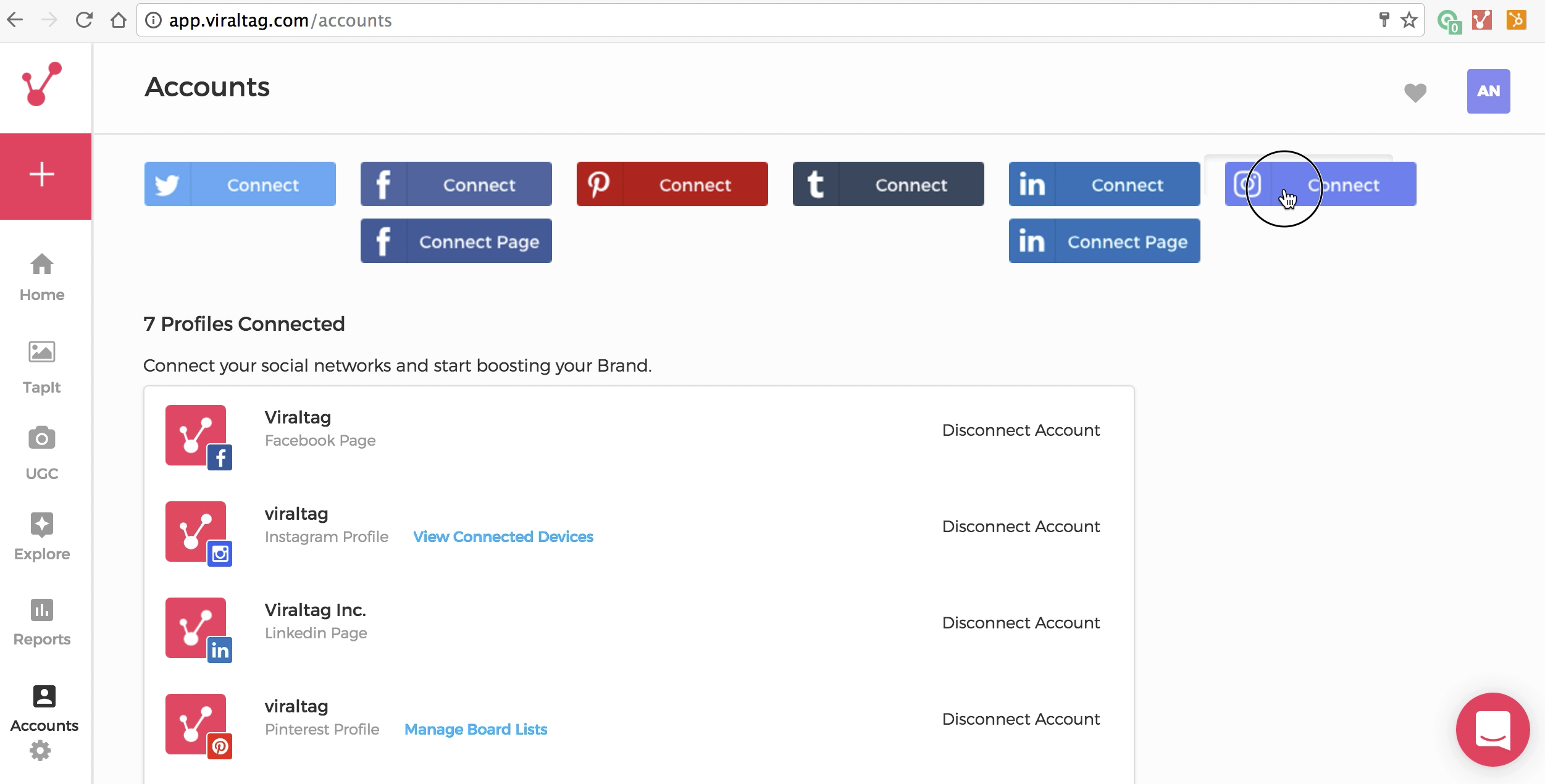Click the settings gear in sidebar
The height and width of the screenshot is (784, 1545).
click(x=41, y=751)
